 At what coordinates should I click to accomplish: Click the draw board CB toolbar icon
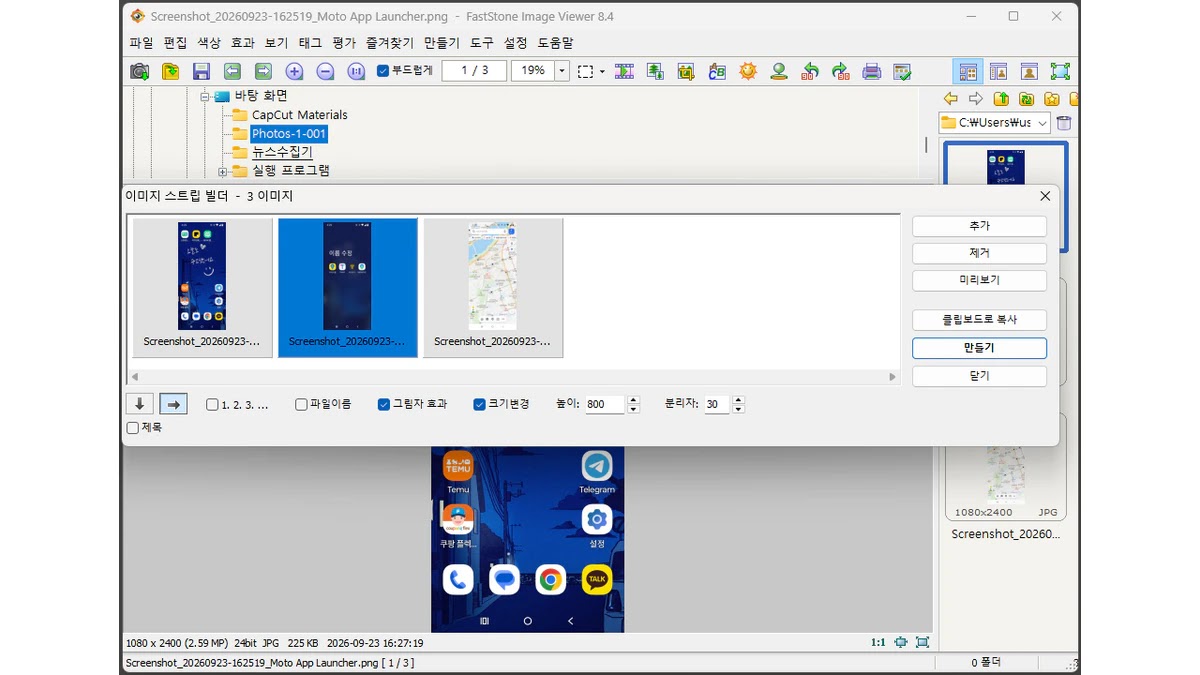pyautogui.click(x=717, y=71)
